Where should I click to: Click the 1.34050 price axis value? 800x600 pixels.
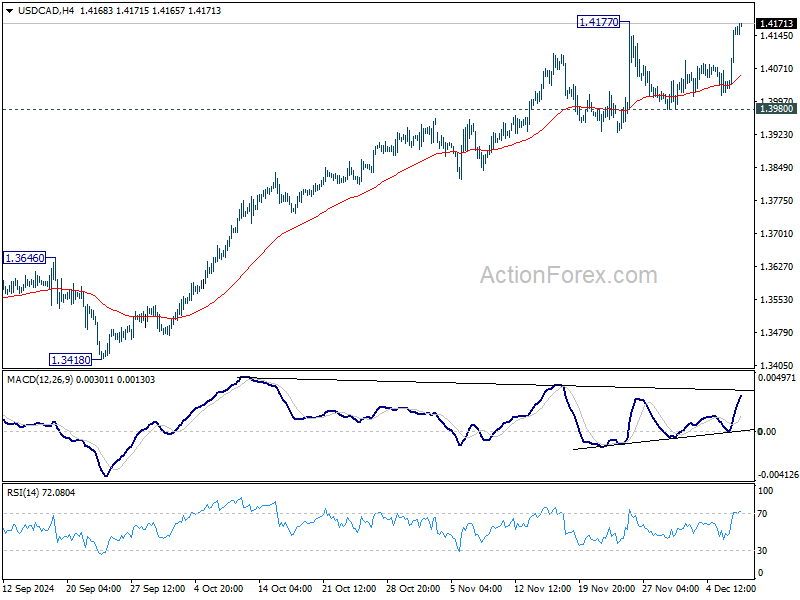(777, 365)
